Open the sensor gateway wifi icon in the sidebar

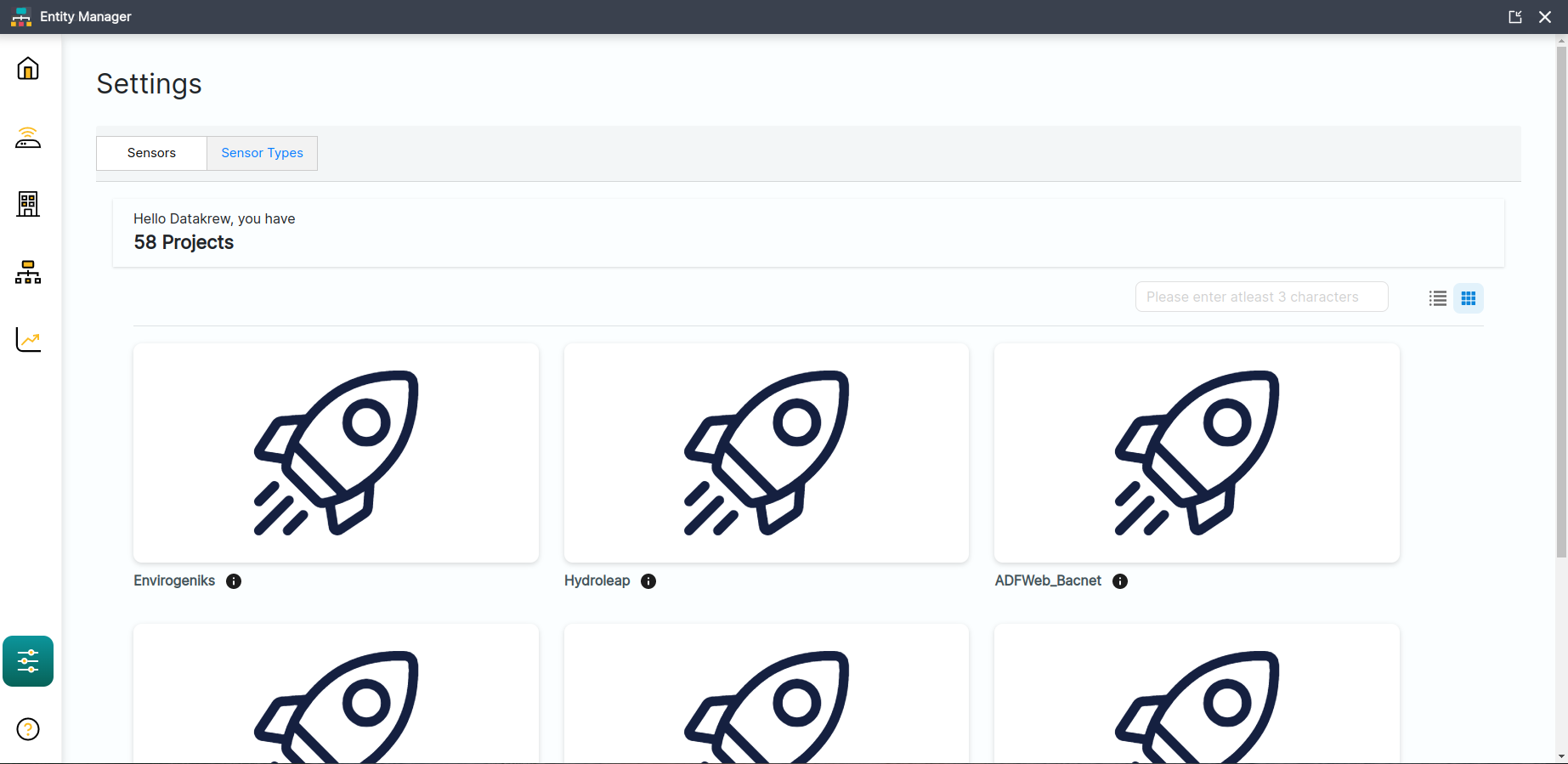[x=28, y=137]
